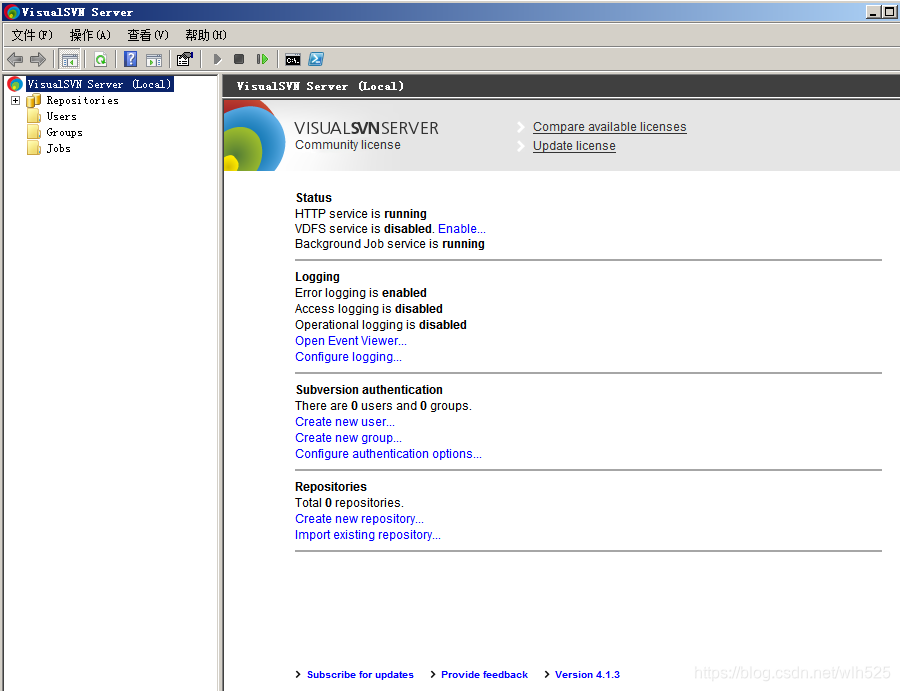Click 'Community license' text in header

coord(348,145)
